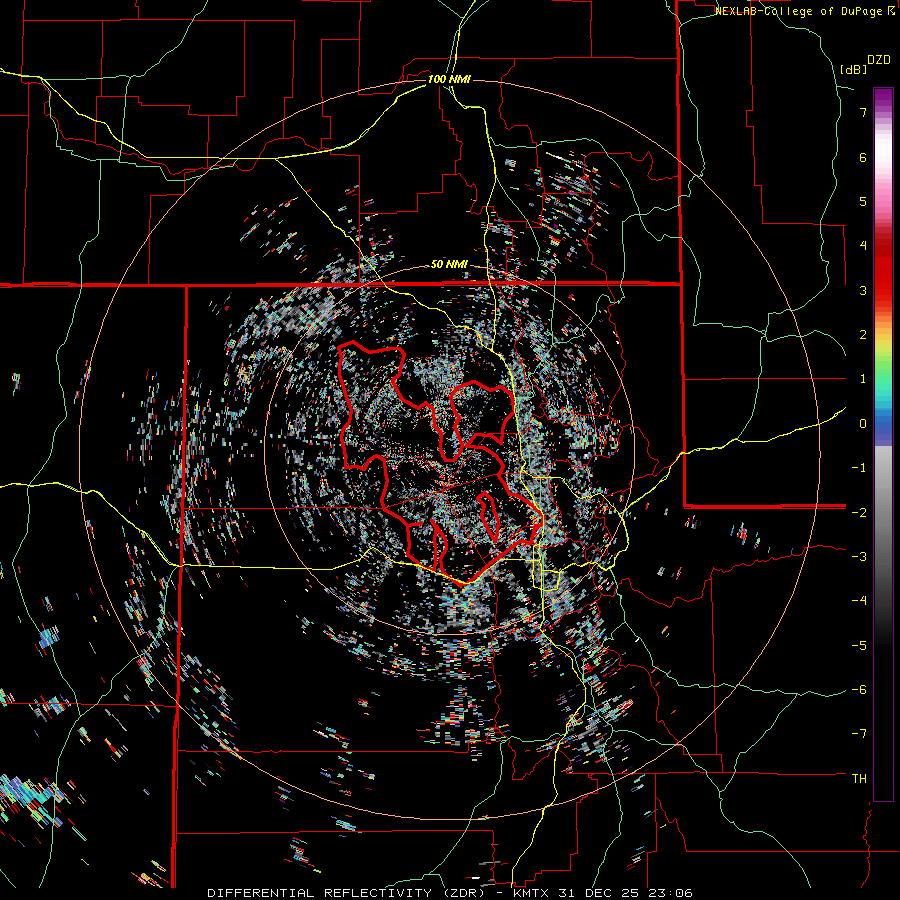Viewport: 900px width, 900px height.
Task: Click the "NEXLAB-College of DuPage" credit text
Action: pyautogui.click(x=800, y=11)
